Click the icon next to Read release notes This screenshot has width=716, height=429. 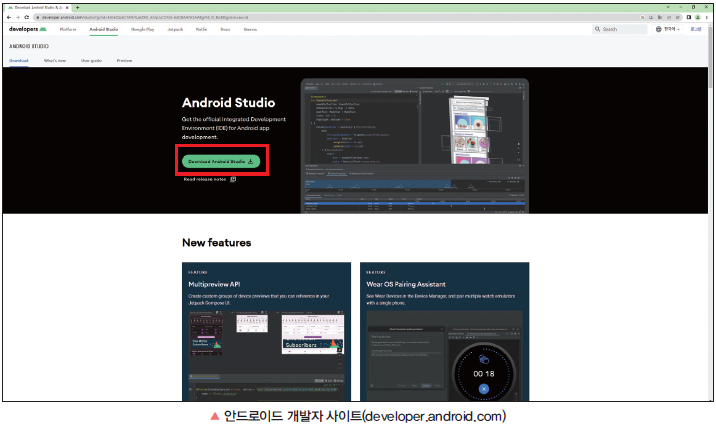pyautogui.click(x=233, y=180)
